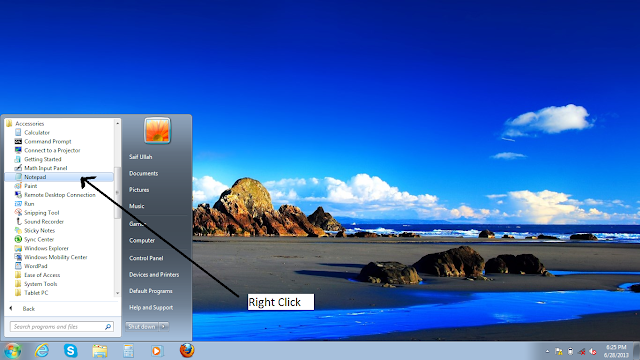This screenshot has width=640, height=360.
Task: Click the network tray icon with red X
Action: coord(582,351)
